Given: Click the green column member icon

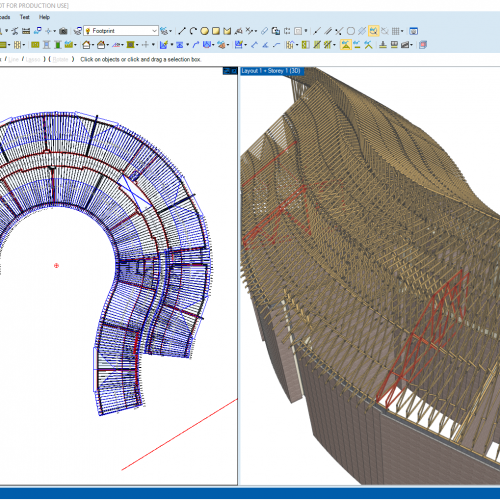Looking at the screenshot, I should (x=58, y=45).
